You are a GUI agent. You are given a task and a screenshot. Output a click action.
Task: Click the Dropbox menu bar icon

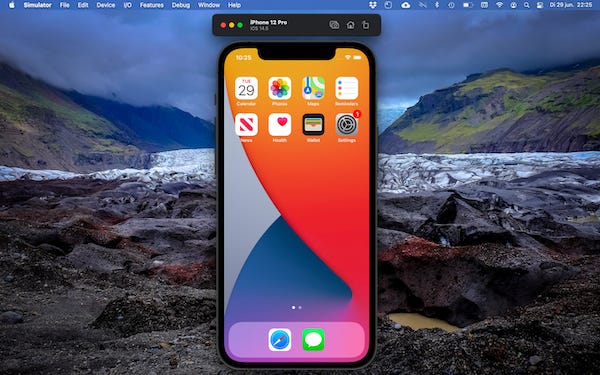(x=373, y=5)
